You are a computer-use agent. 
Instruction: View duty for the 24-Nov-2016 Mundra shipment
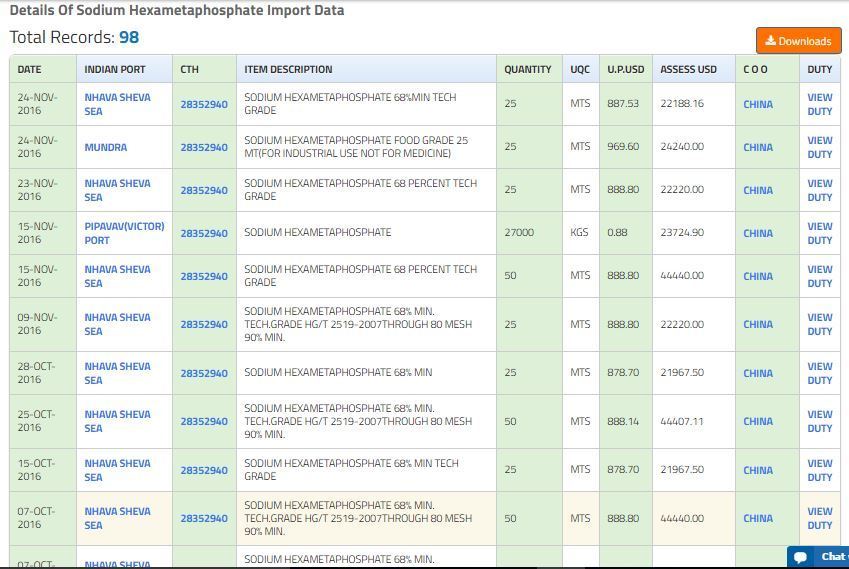pos(819,147)
